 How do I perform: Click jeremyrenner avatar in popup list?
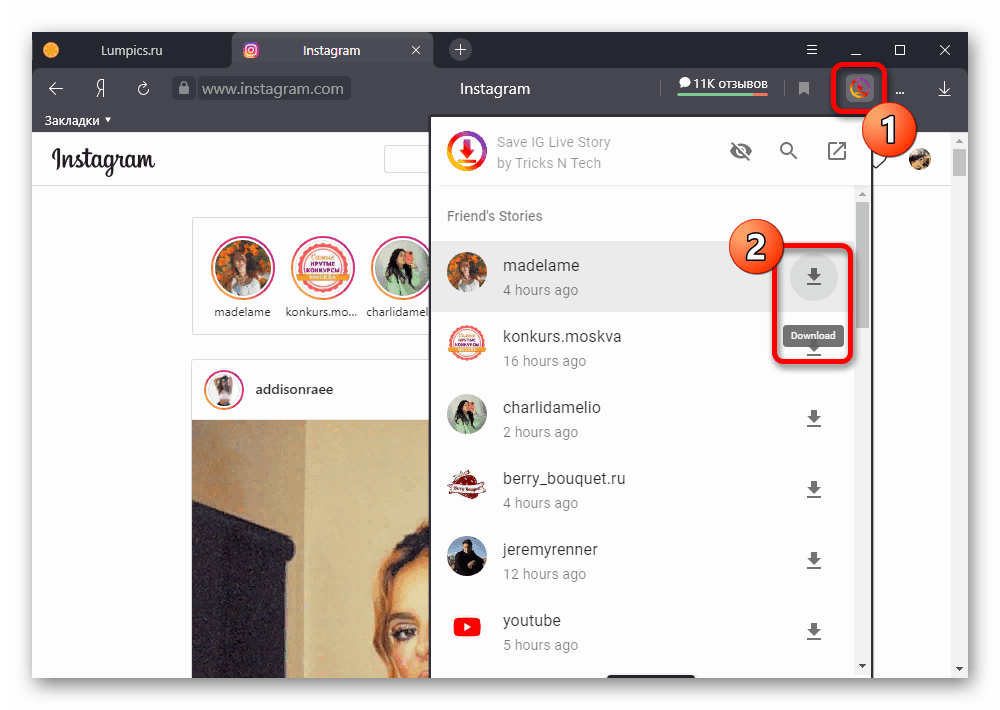467,556
